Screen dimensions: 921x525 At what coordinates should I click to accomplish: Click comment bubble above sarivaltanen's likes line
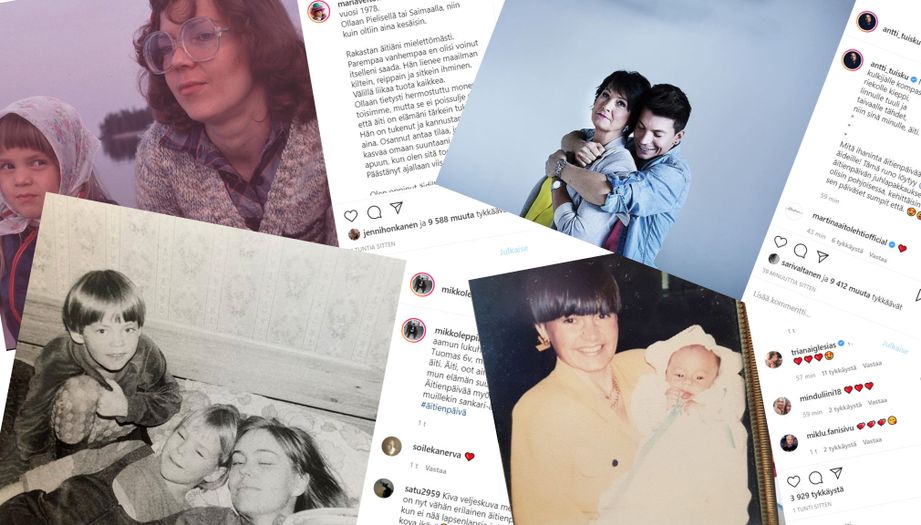[801, 249]
